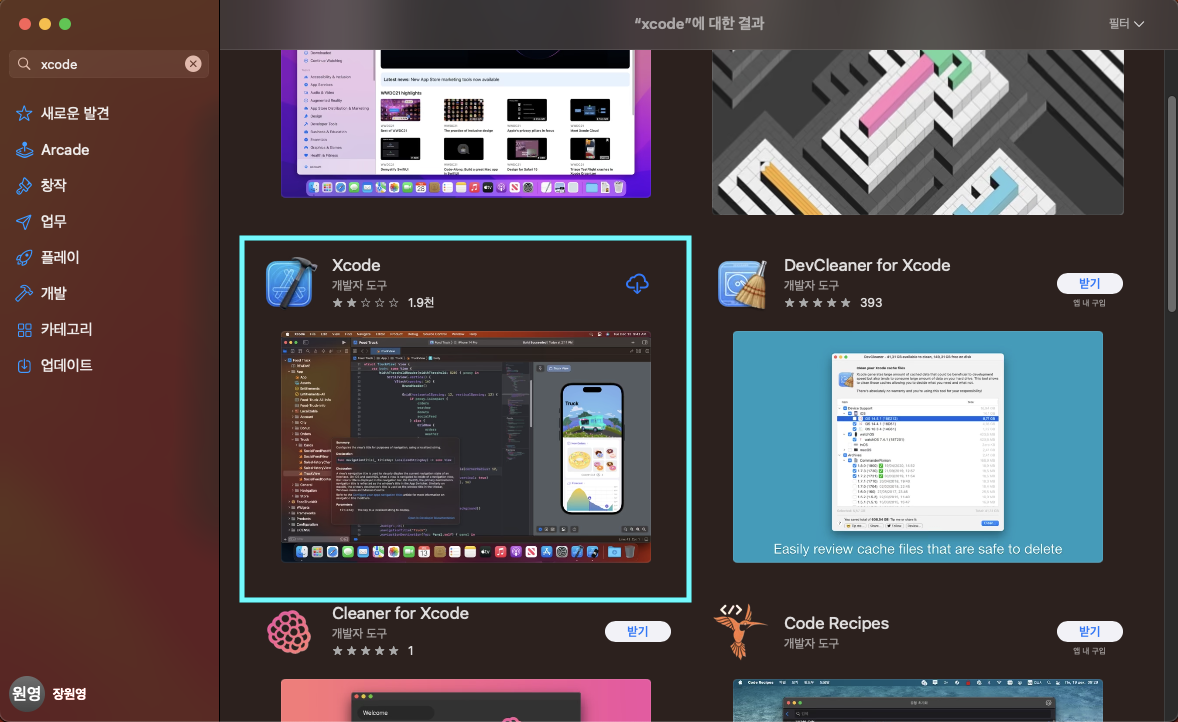
Task: Go to the 업무 category
Action: click(x=53, y=222)
